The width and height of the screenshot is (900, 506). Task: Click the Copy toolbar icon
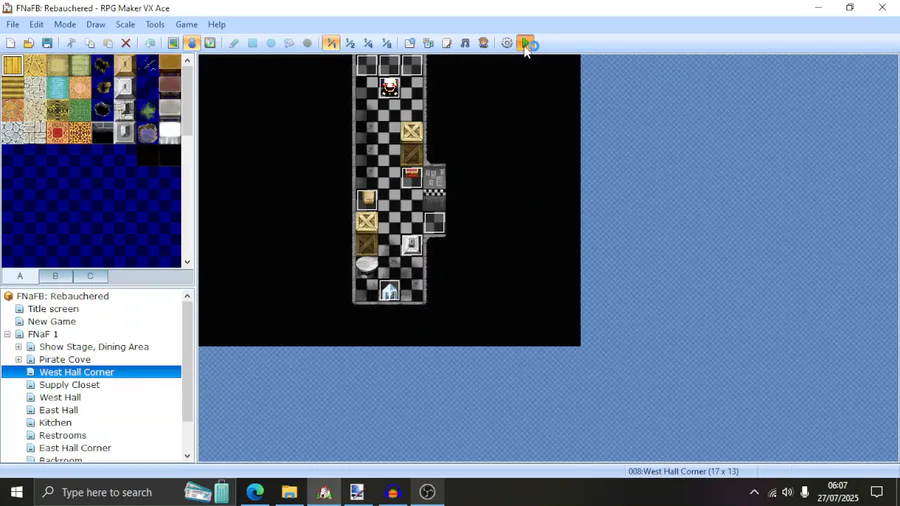pos(90,43)
